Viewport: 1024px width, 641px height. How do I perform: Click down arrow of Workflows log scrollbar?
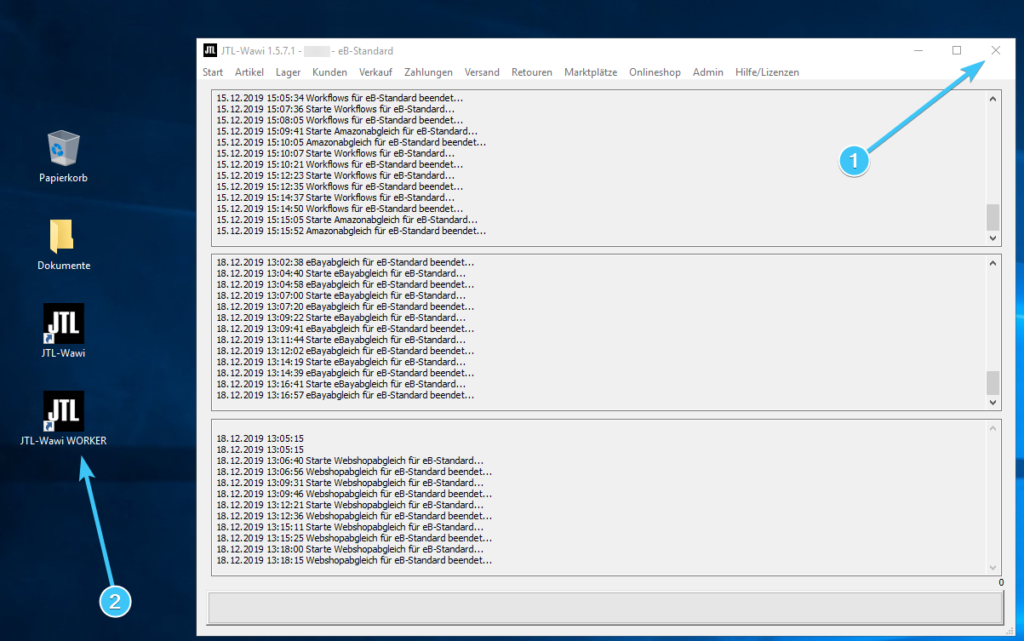993,238
